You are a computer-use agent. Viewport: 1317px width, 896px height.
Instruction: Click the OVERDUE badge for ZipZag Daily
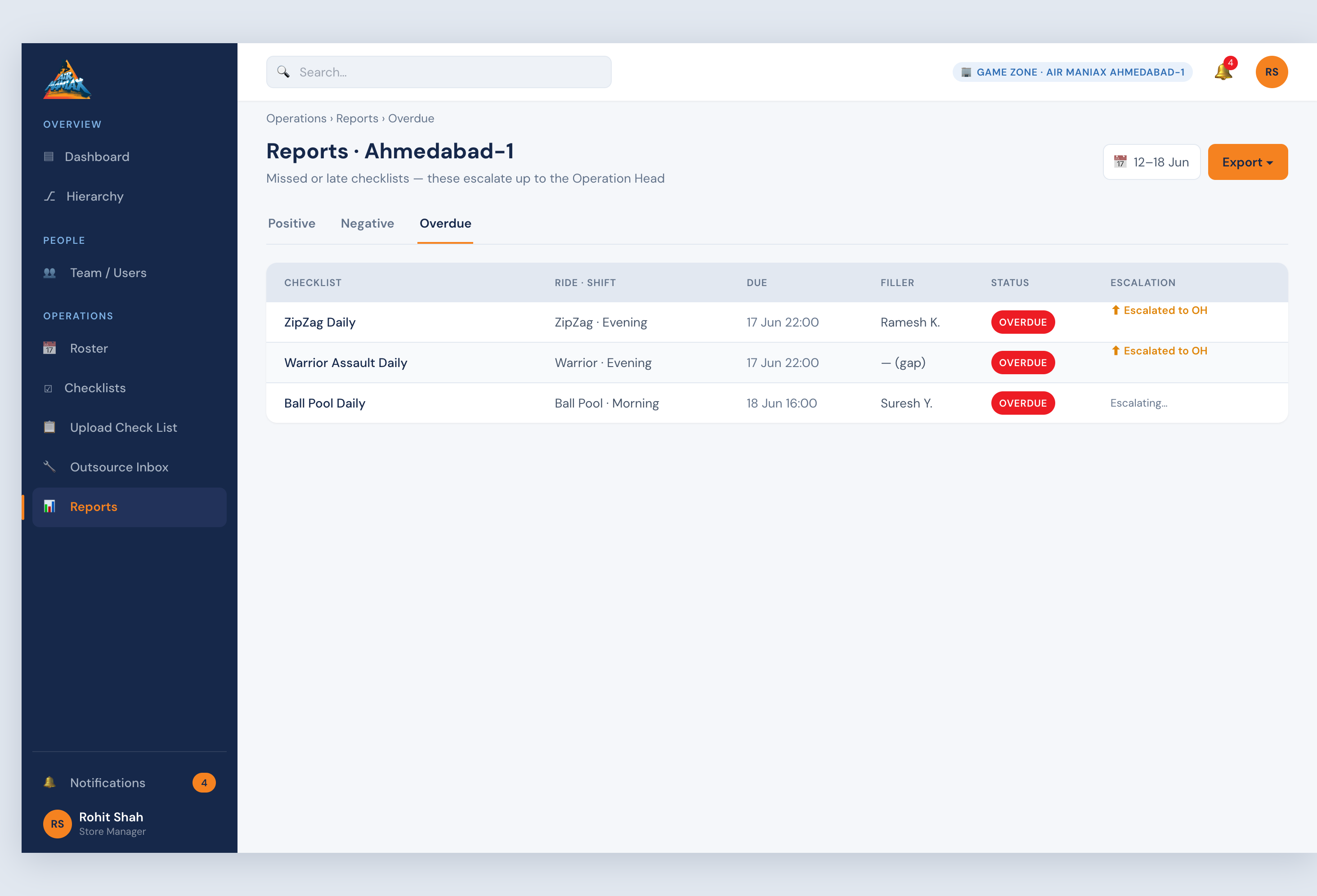1022,322
